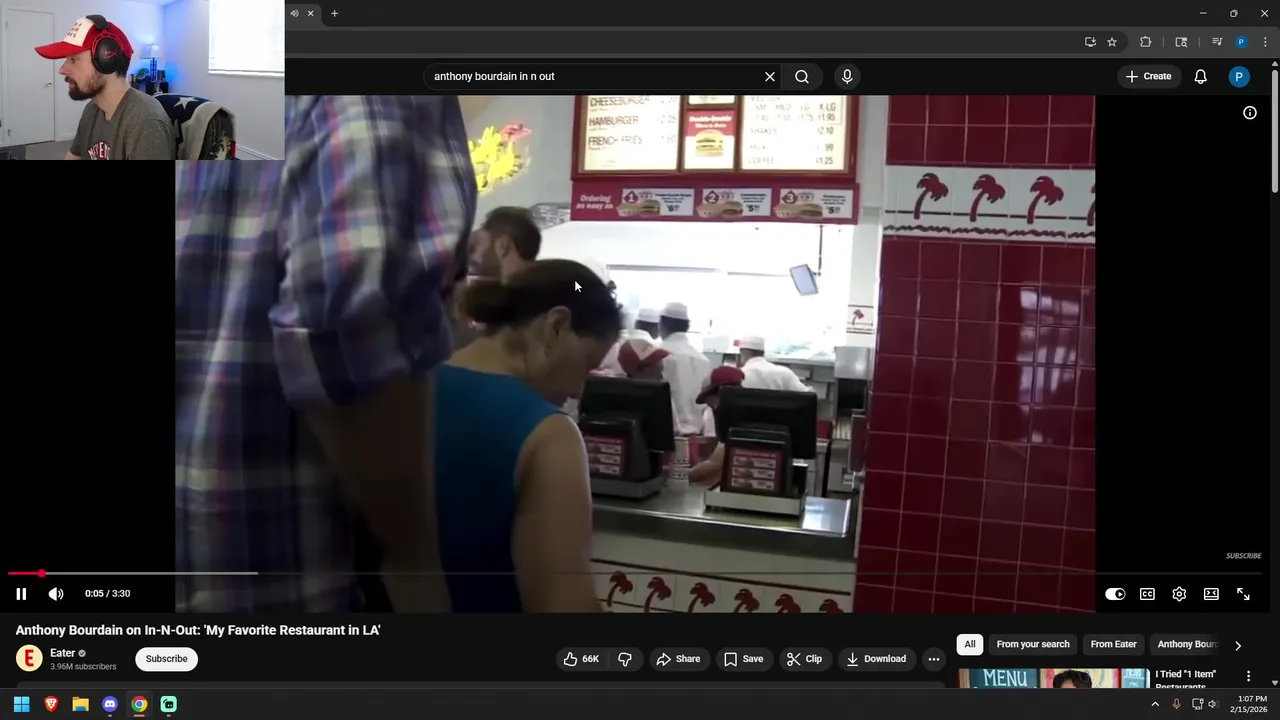Close the current browser tab
The width and height of the screenshot is (1280, 720).
[310, 13]
